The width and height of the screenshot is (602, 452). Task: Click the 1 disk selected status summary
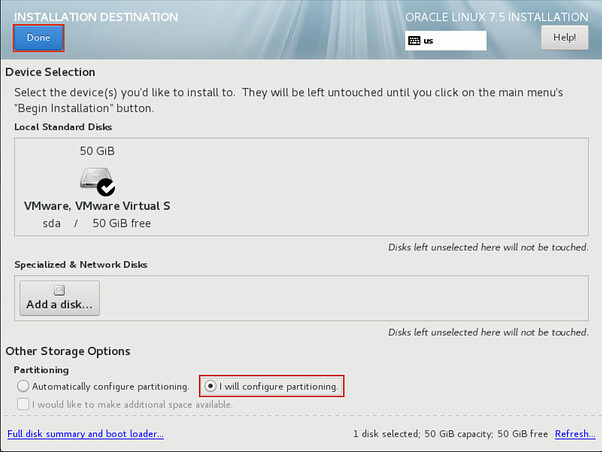tap(450, 434)
